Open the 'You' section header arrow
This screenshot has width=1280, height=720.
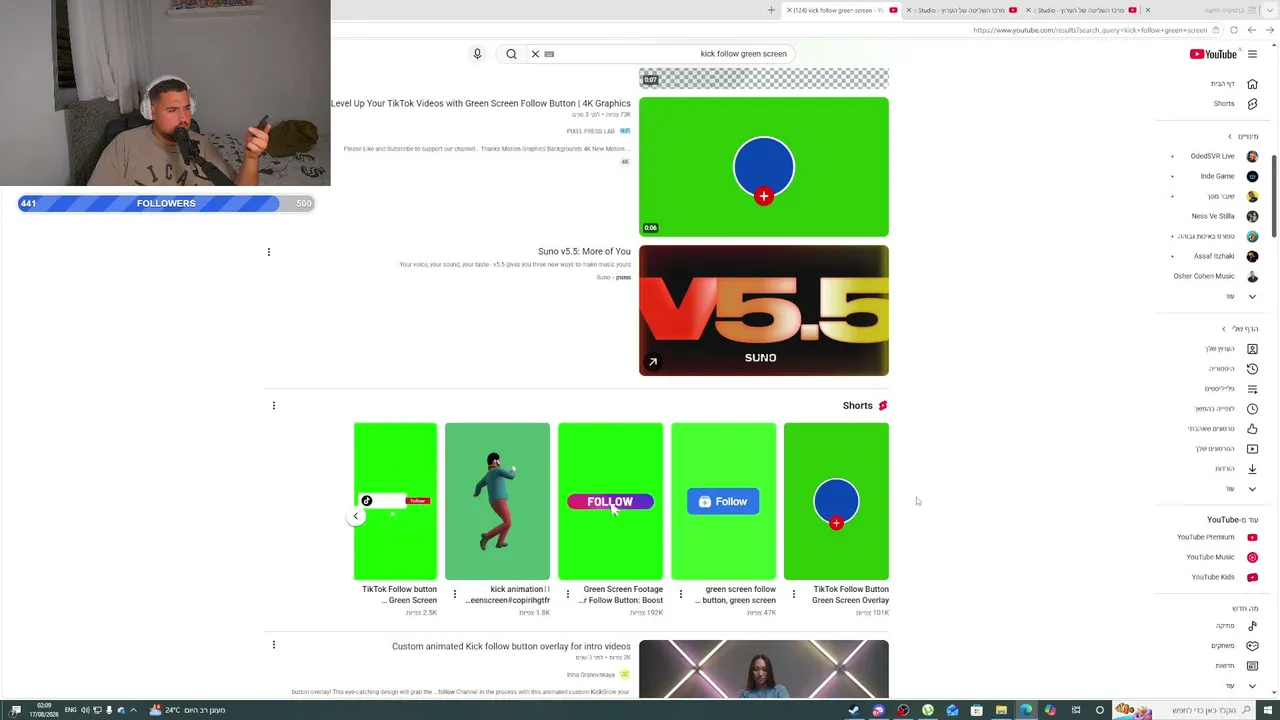pos(1223,329)
